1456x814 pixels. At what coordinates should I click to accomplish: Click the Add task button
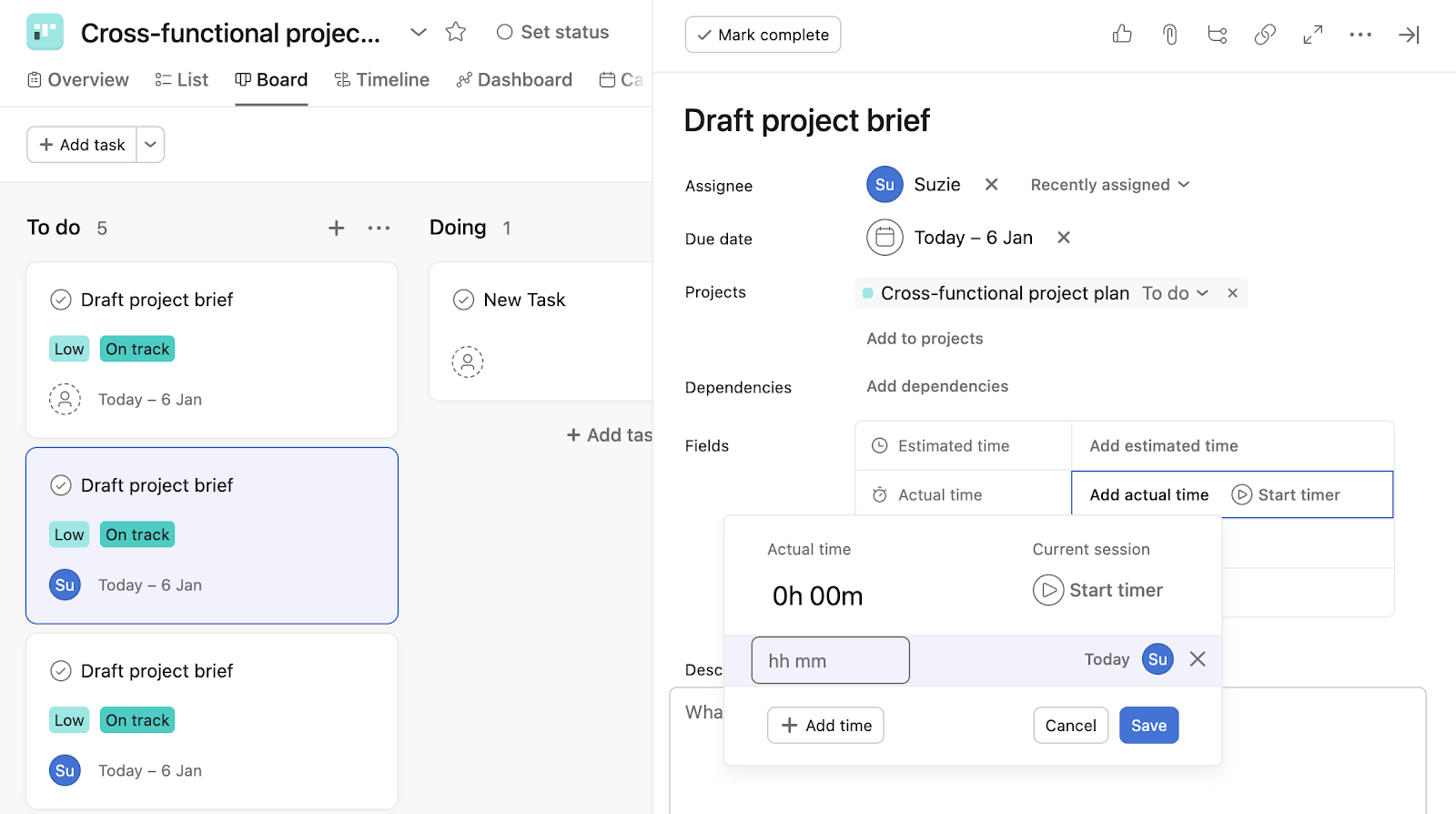click(82, 144)
